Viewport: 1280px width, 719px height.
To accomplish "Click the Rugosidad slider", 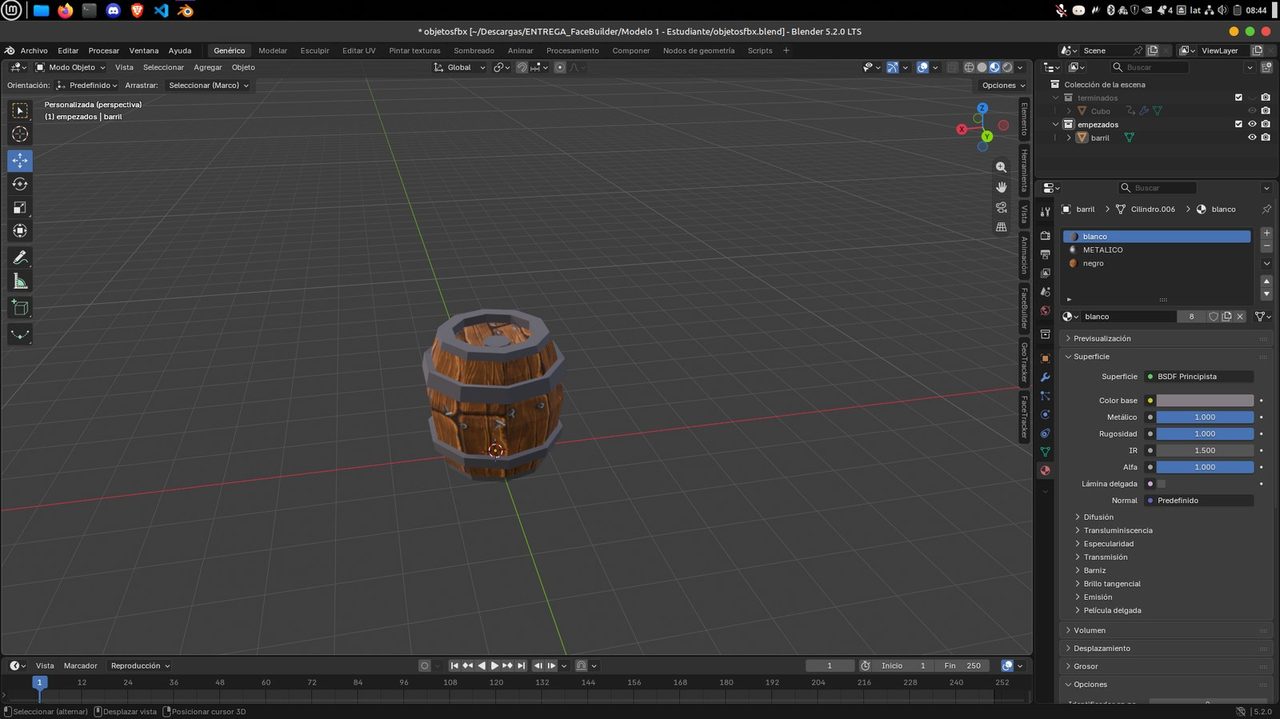I will [x=1205, y=434].
